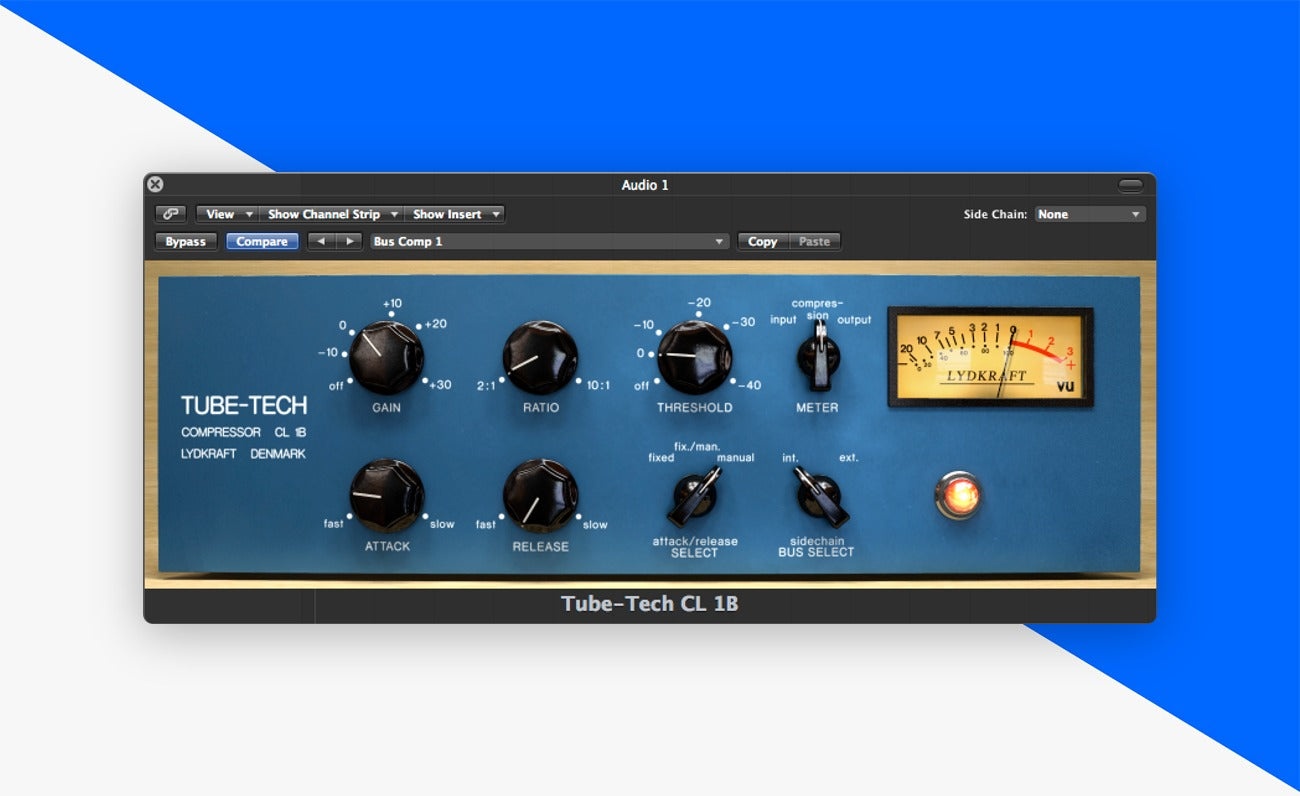Image resolution: width=1300 pixels, height=796 pixels.
Task: Open the Show Channel Strip dropdown
Action: click(x=331, y=214)
